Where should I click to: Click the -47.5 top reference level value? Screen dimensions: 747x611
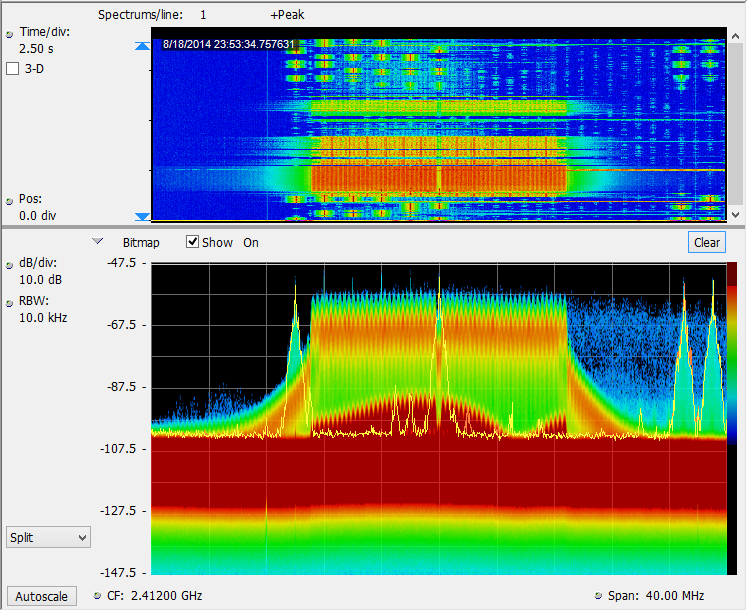(x=126, y=263)
